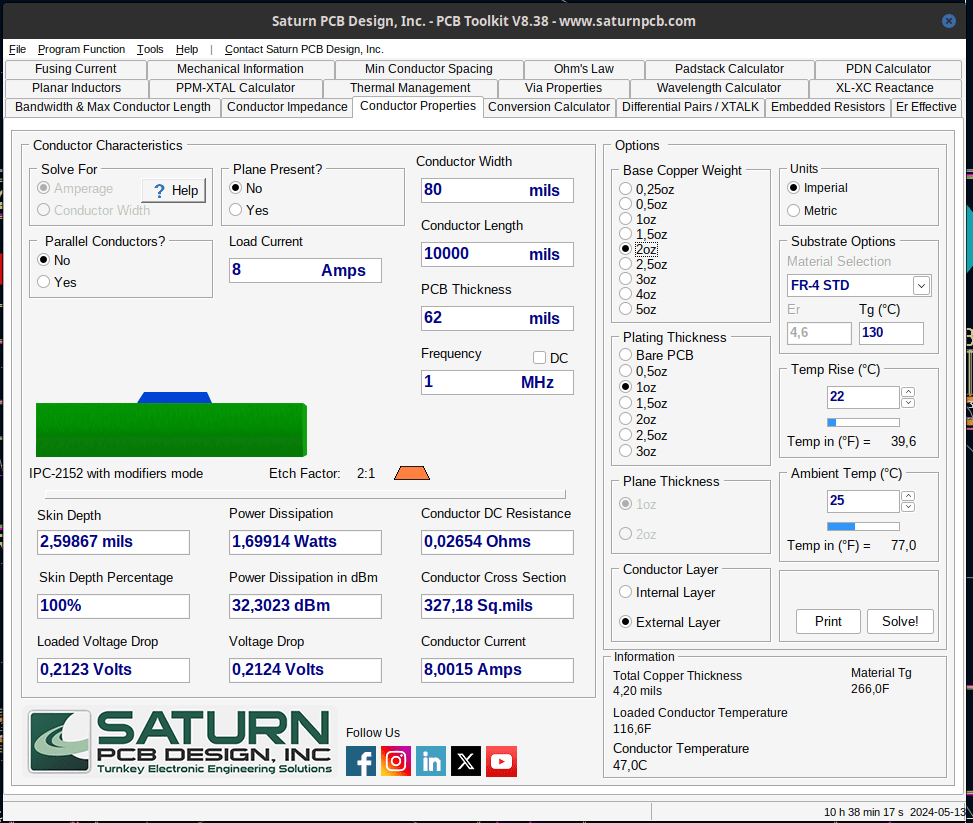Click the orange etch factor trapezoid icon

pos(411,473)
